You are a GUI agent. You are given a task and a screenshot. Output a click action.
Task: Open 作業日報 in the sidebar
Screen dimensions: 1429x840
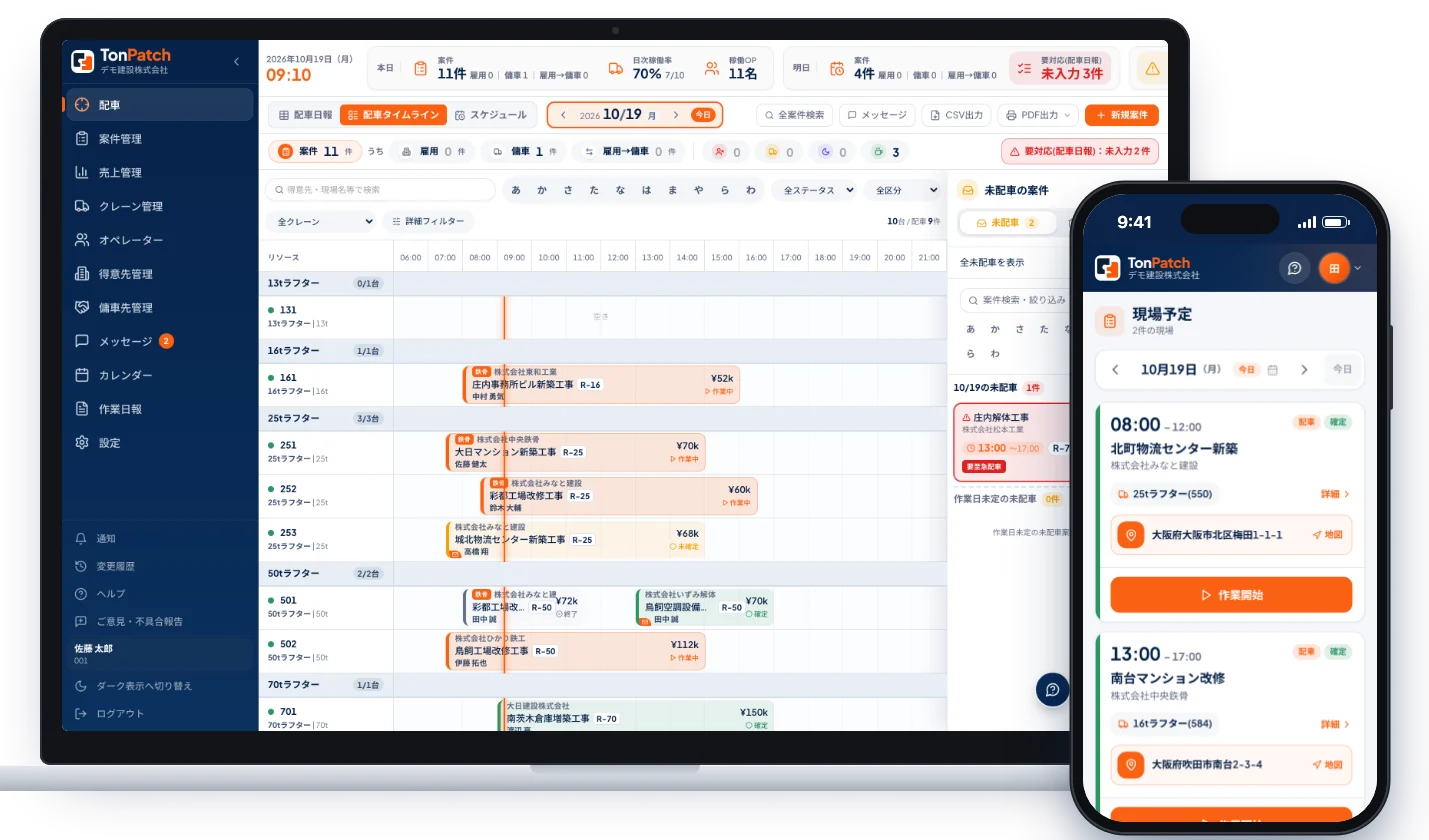tap(160, 409)
